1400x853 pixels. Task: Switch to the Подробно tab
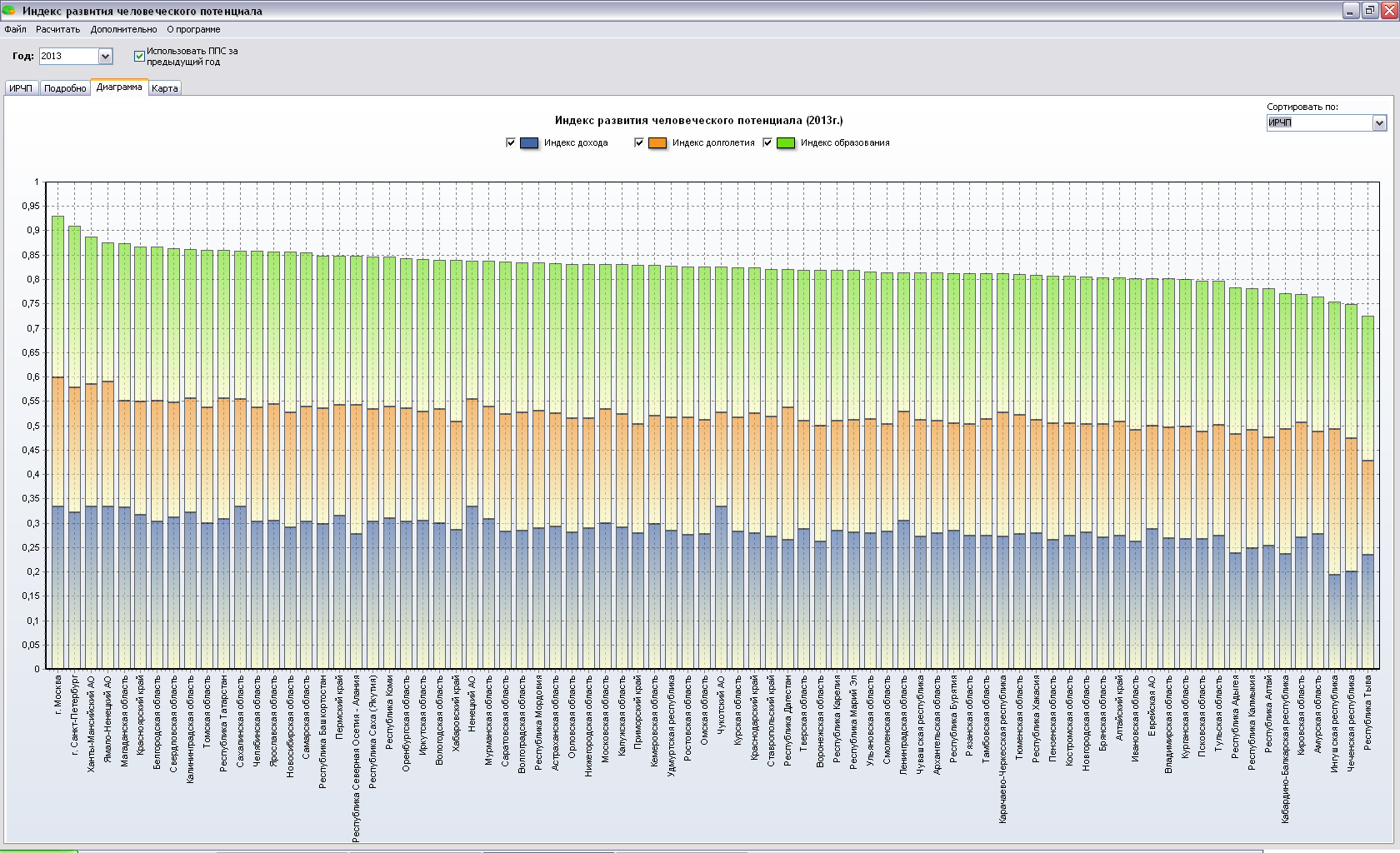coord(65,88)
